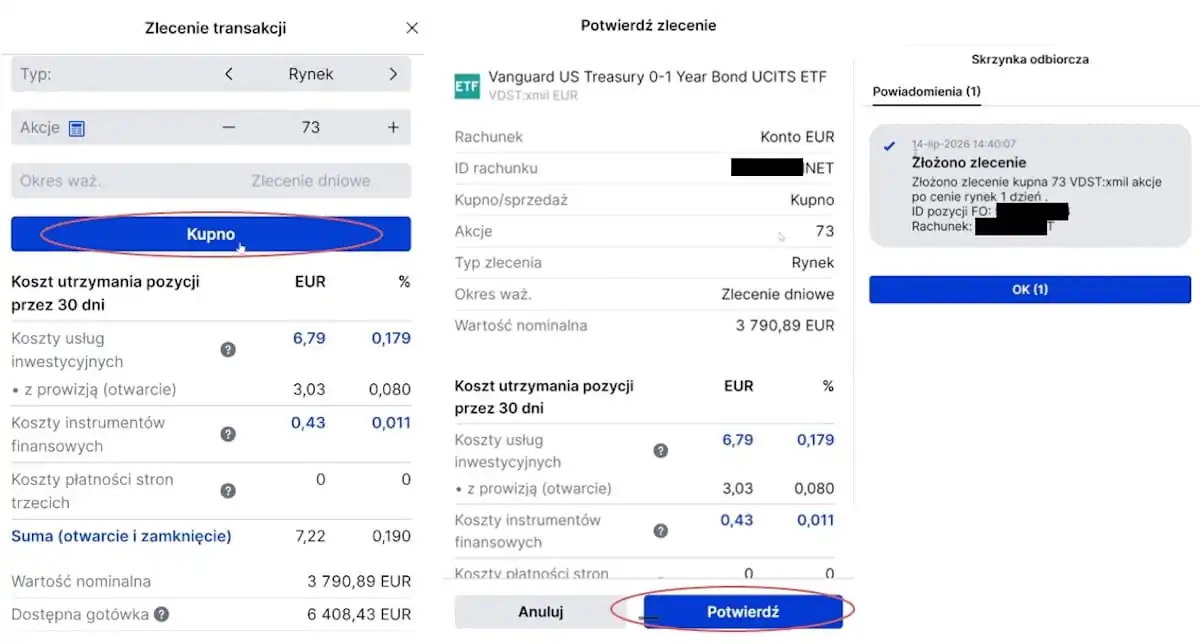Open the share quantity calculator icon
Screen dimensions: 1200x644
click(x=77, y=128)
